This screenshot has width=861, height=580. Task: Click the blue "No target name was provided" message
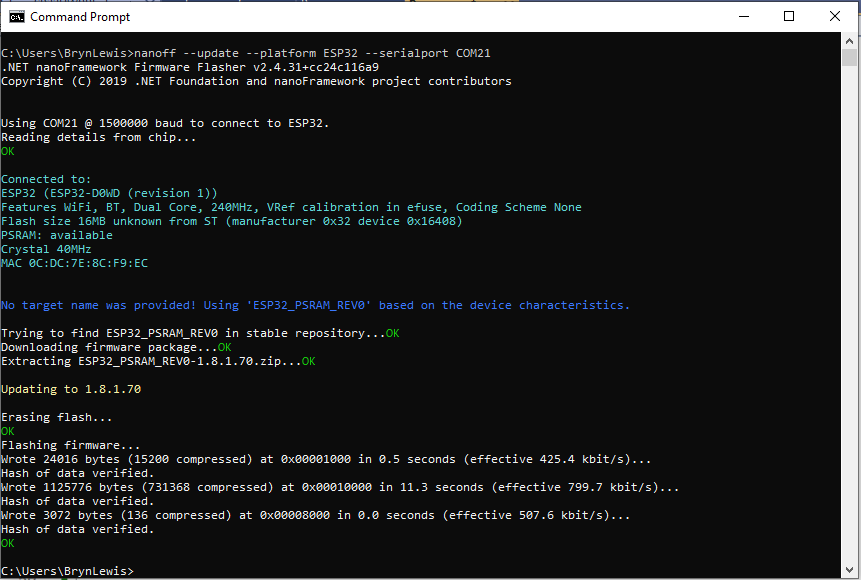[315, 305]
